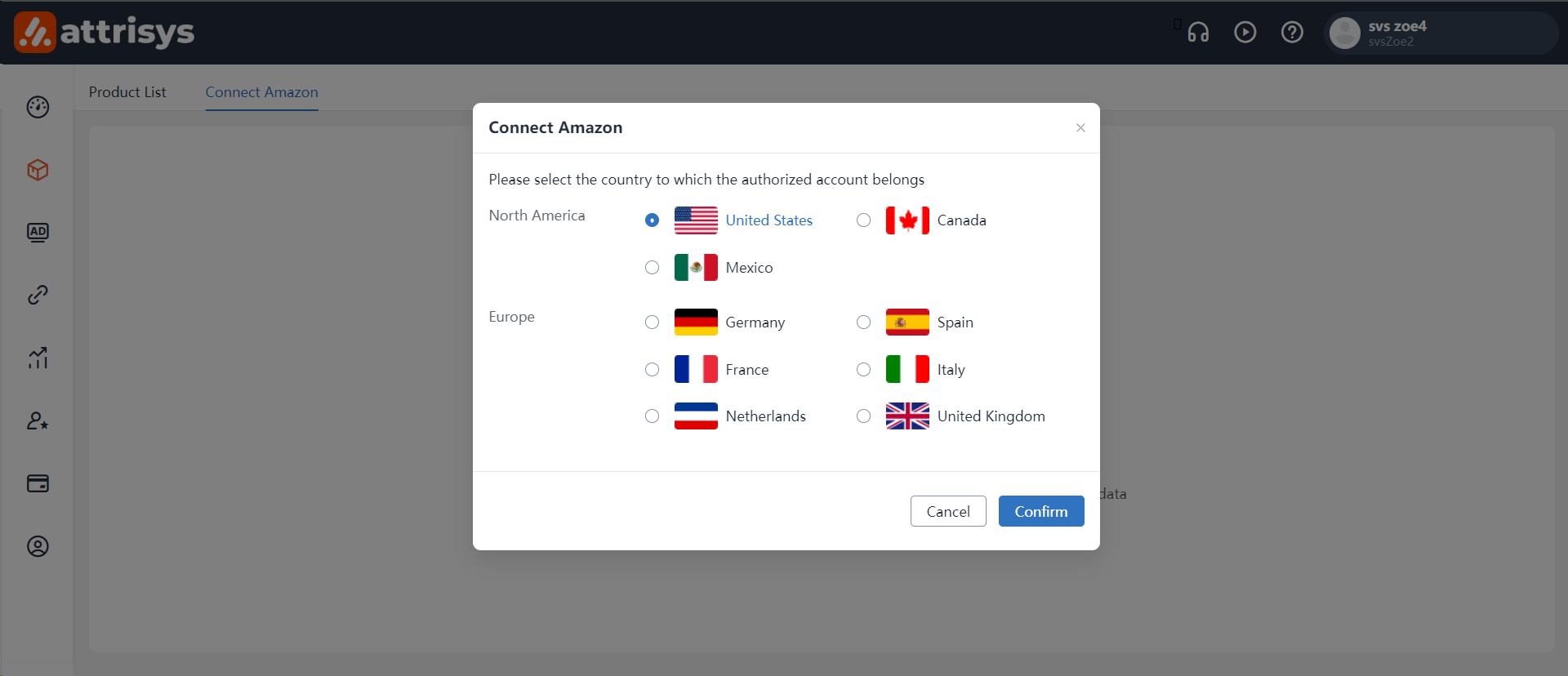Open the AD advertising sidebar icon
This screenshot has width=1568, height=676.
coord(38,233)
